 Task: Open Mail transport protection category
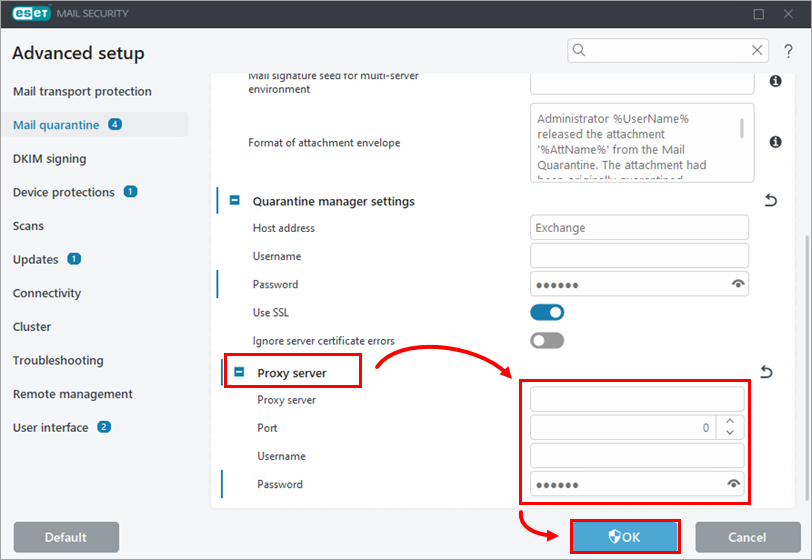82,91
